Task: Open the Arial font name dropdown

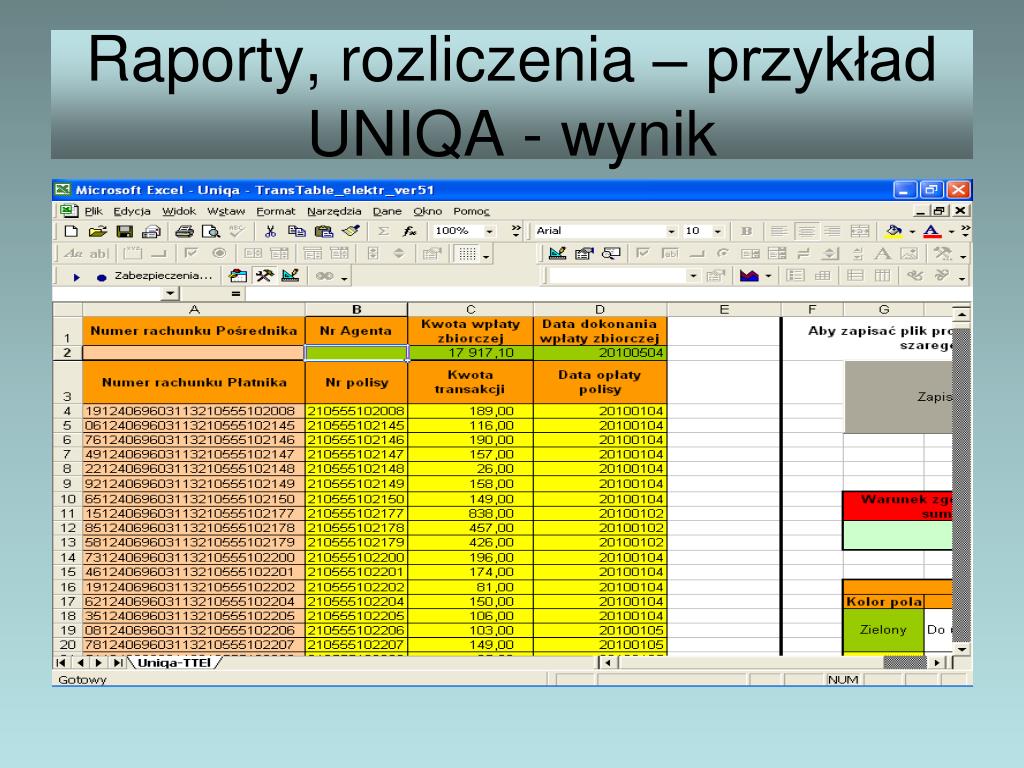Action: point(671,231)
